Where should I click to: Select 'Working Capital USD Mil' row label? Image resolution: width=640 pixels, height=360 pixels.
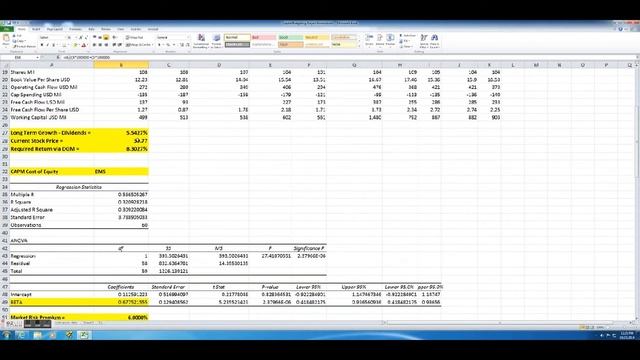pyautogui.click(x=51, y=117)
